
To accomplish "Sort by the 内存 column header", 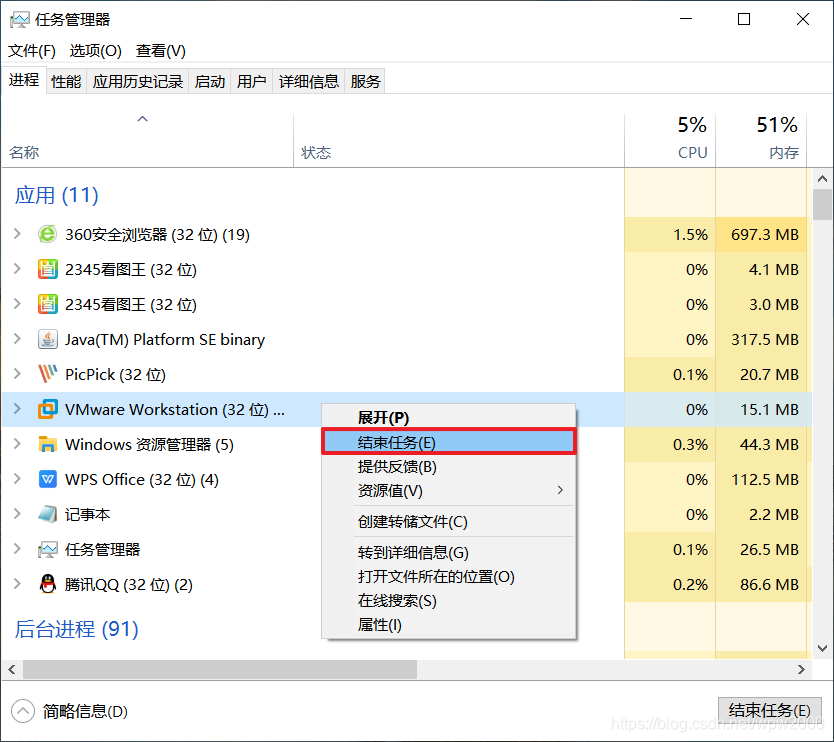I will 761,140.
